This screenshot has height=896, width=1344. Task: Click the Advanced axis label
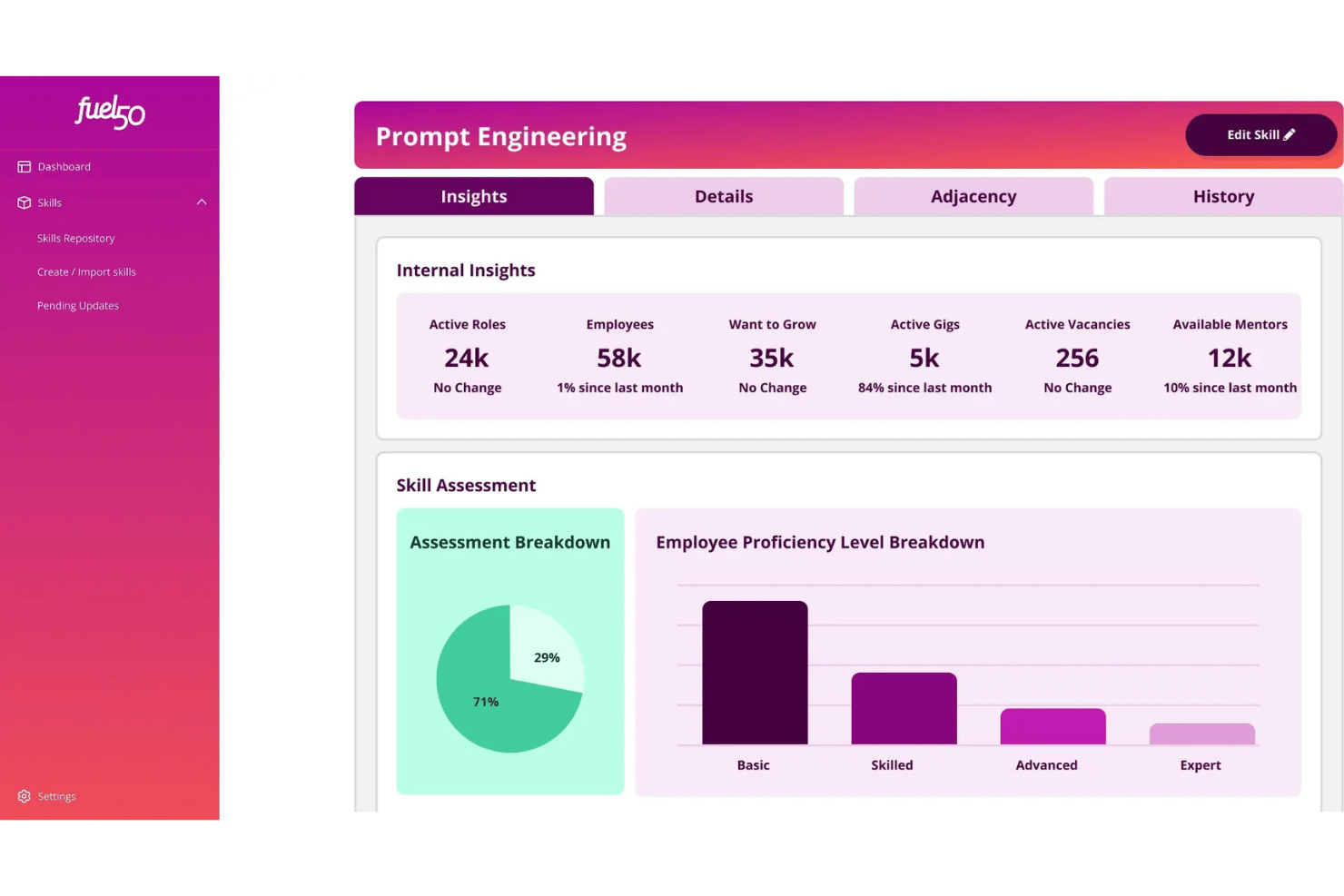click(x=1046, y=765)
